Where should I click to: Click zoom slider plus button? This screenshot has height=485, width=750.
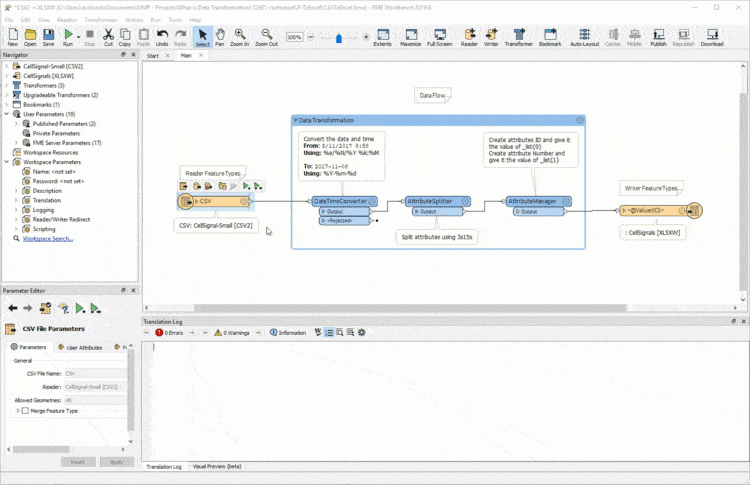(366, 37)
